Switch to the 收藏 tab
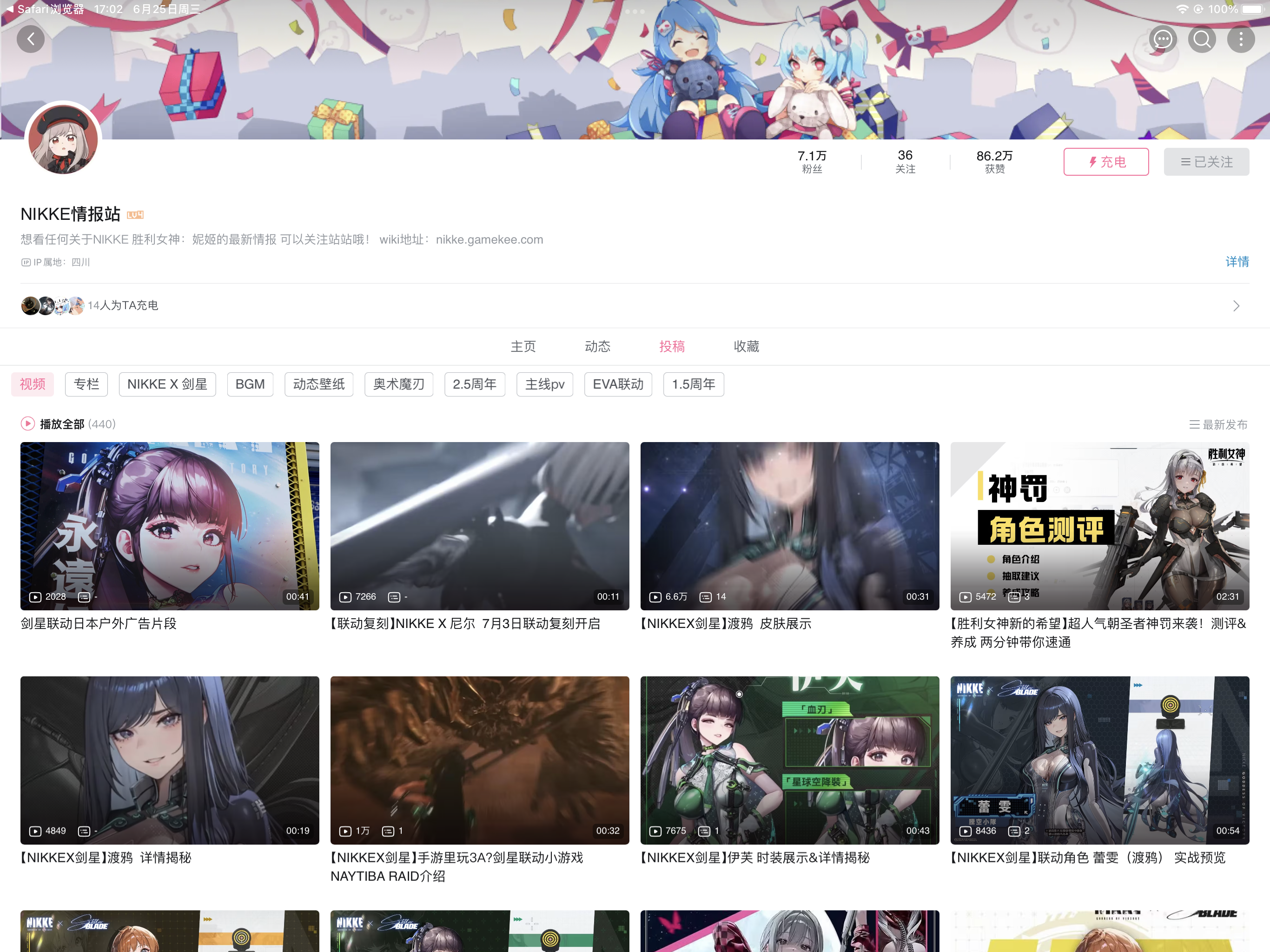 746,347
